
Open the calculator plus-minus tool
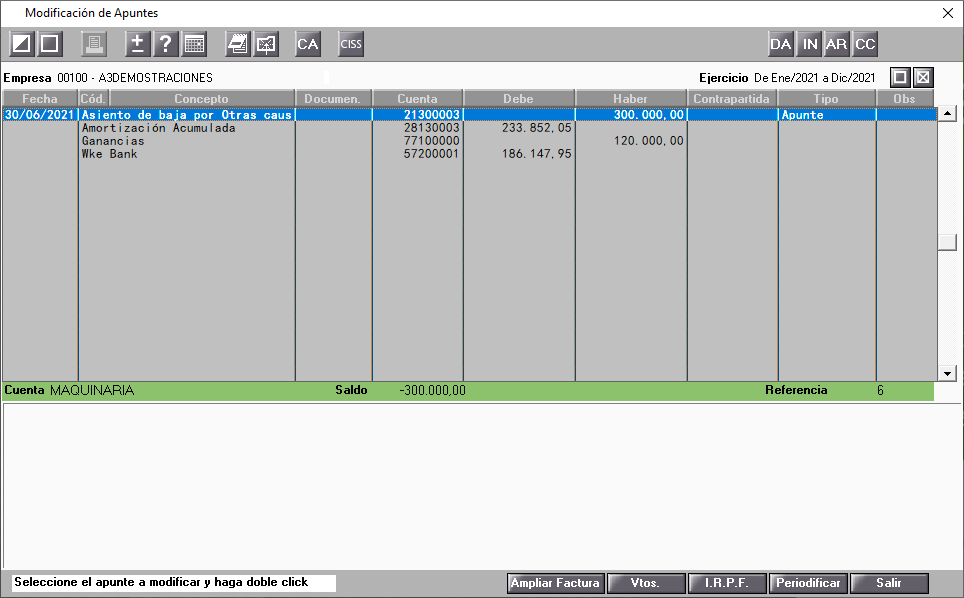[138, 44]
